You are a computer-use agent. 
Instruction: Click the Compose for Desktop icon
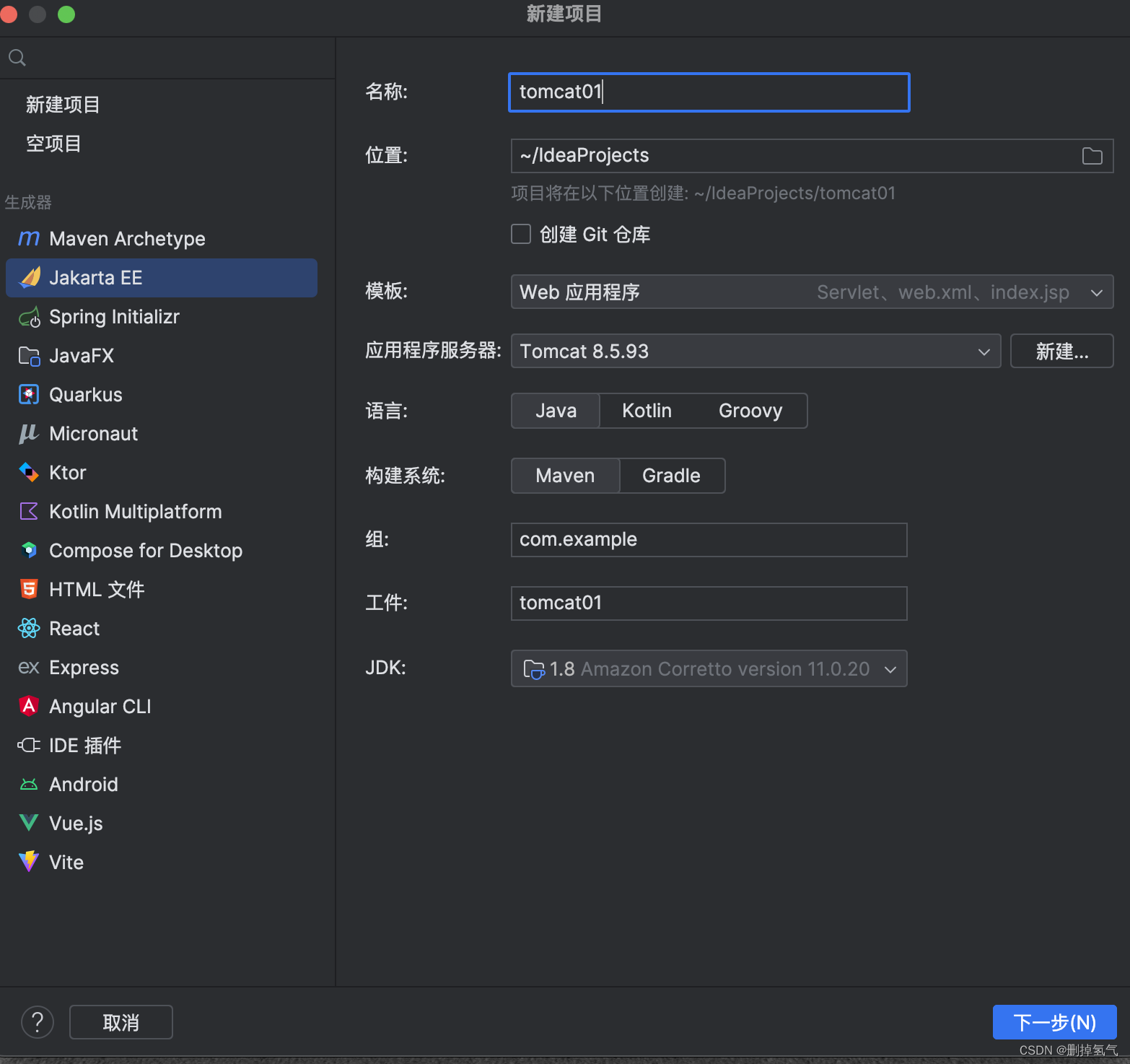pyautogui.click(x=29, y=550)
